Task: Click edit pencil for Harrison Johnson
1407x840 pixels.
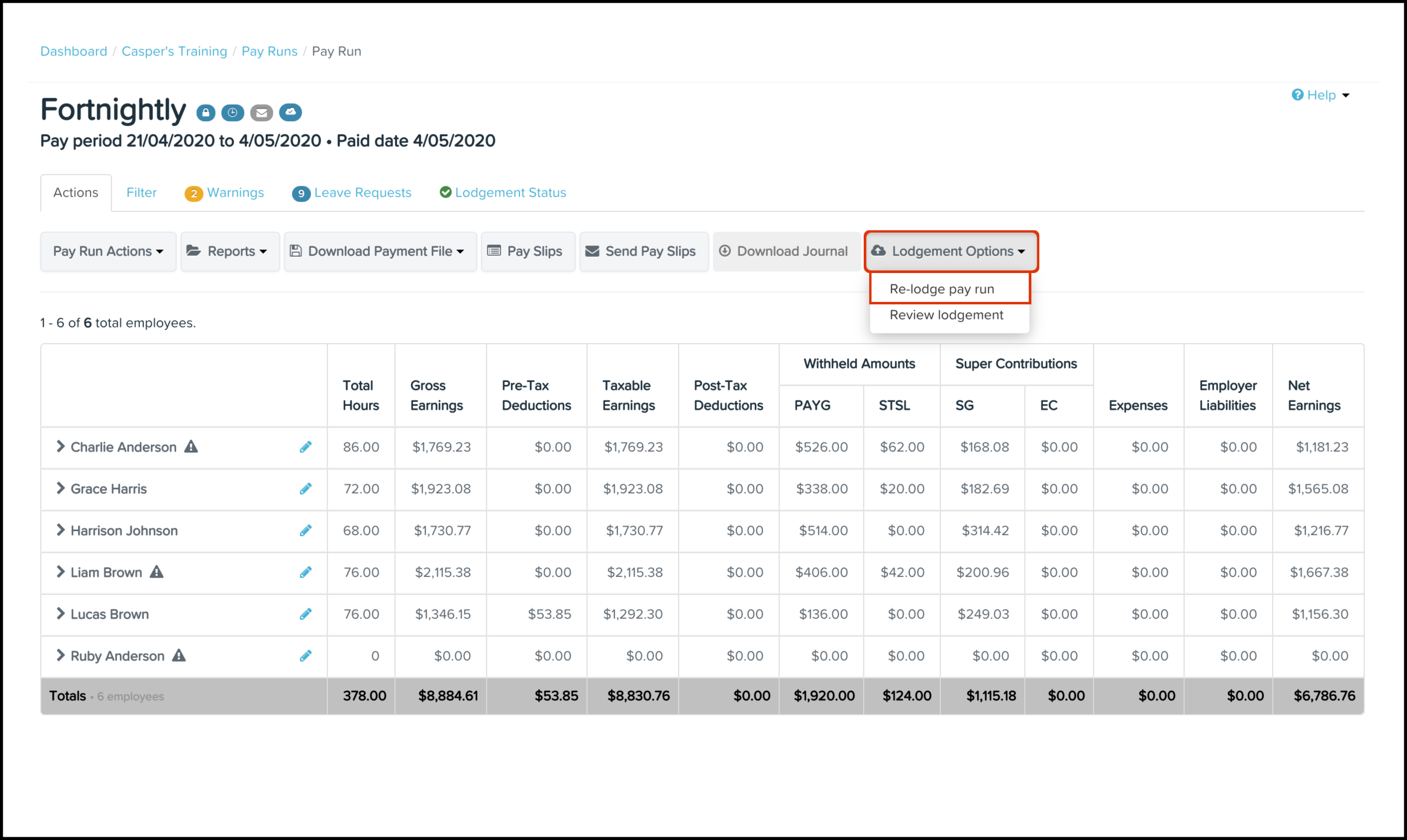Action: tap(306, 530)
